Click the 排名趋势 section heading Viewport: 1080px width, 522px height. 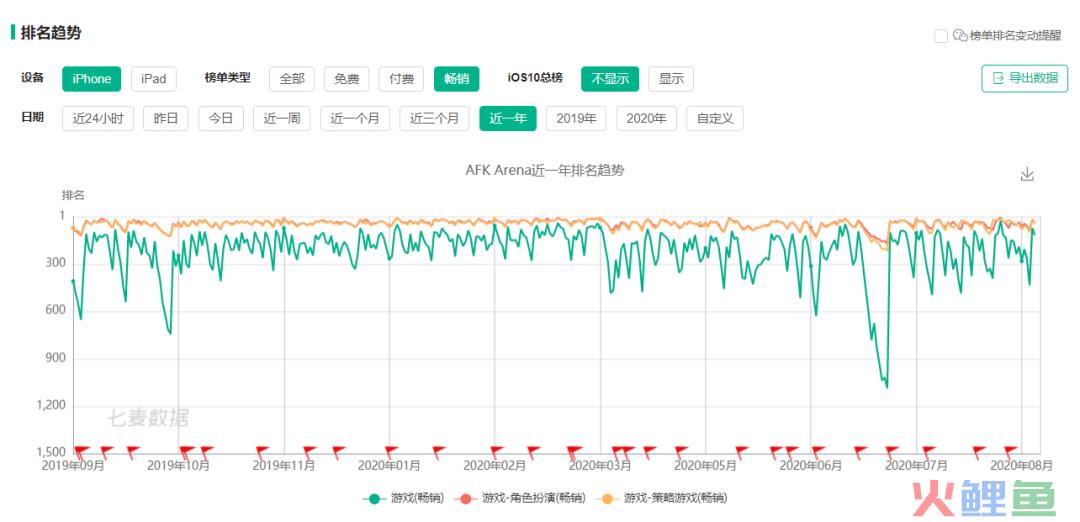point(51,32)
